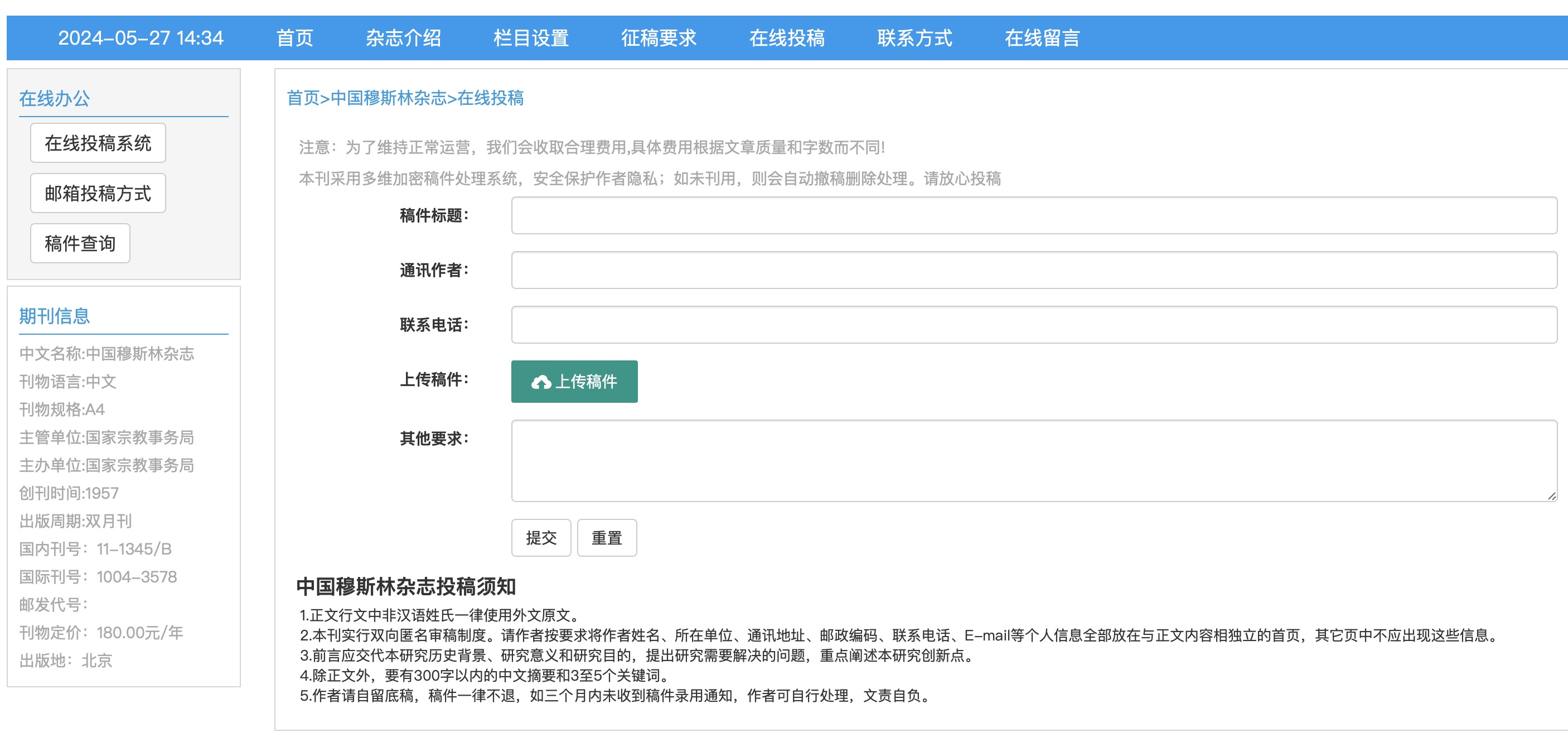Click the 稿件标题 form label
Screen dimensions: 1568x742
pyautogui.click(x=434, y=215)
